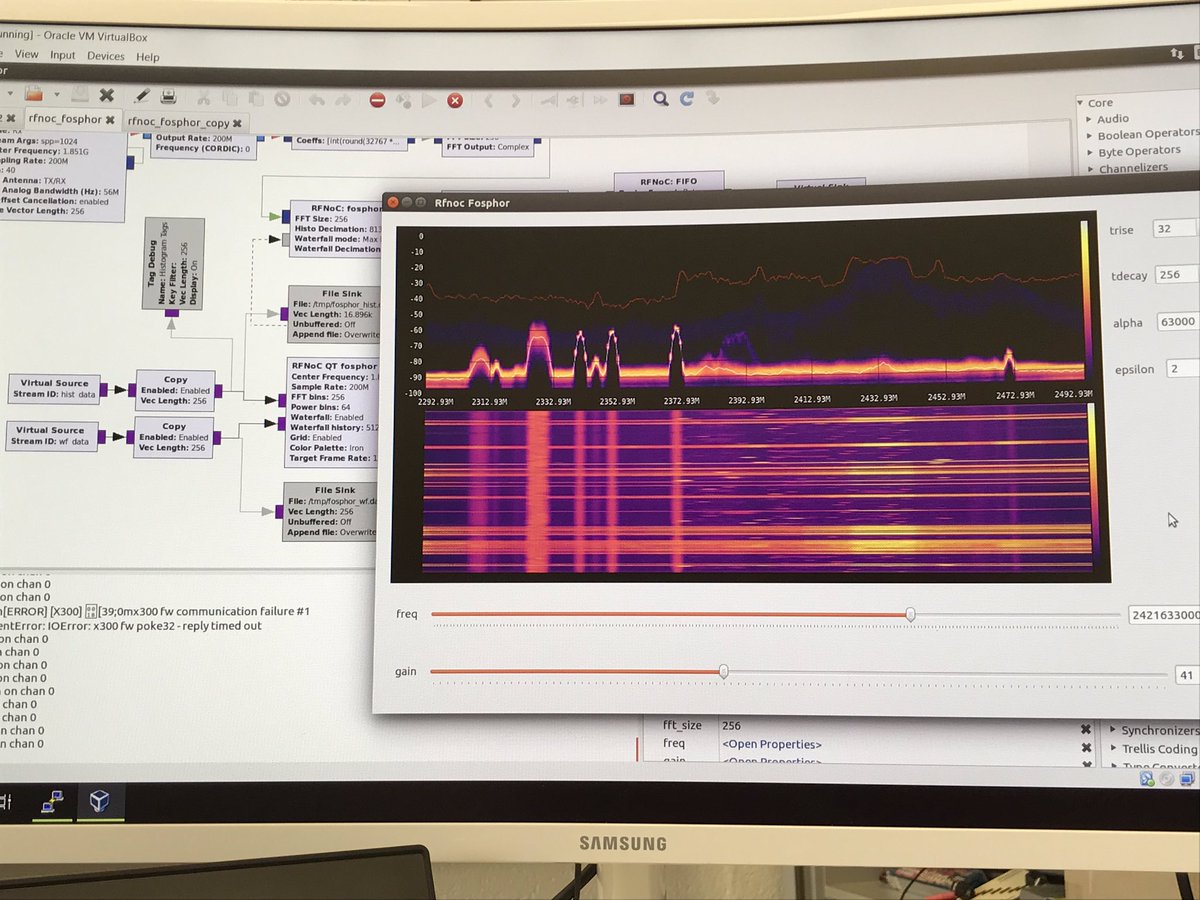Image resolution: width=1200 pixels, height=900 pixels.
Task: Click the Delete block toolbar icon
Action: click(282, 99)
